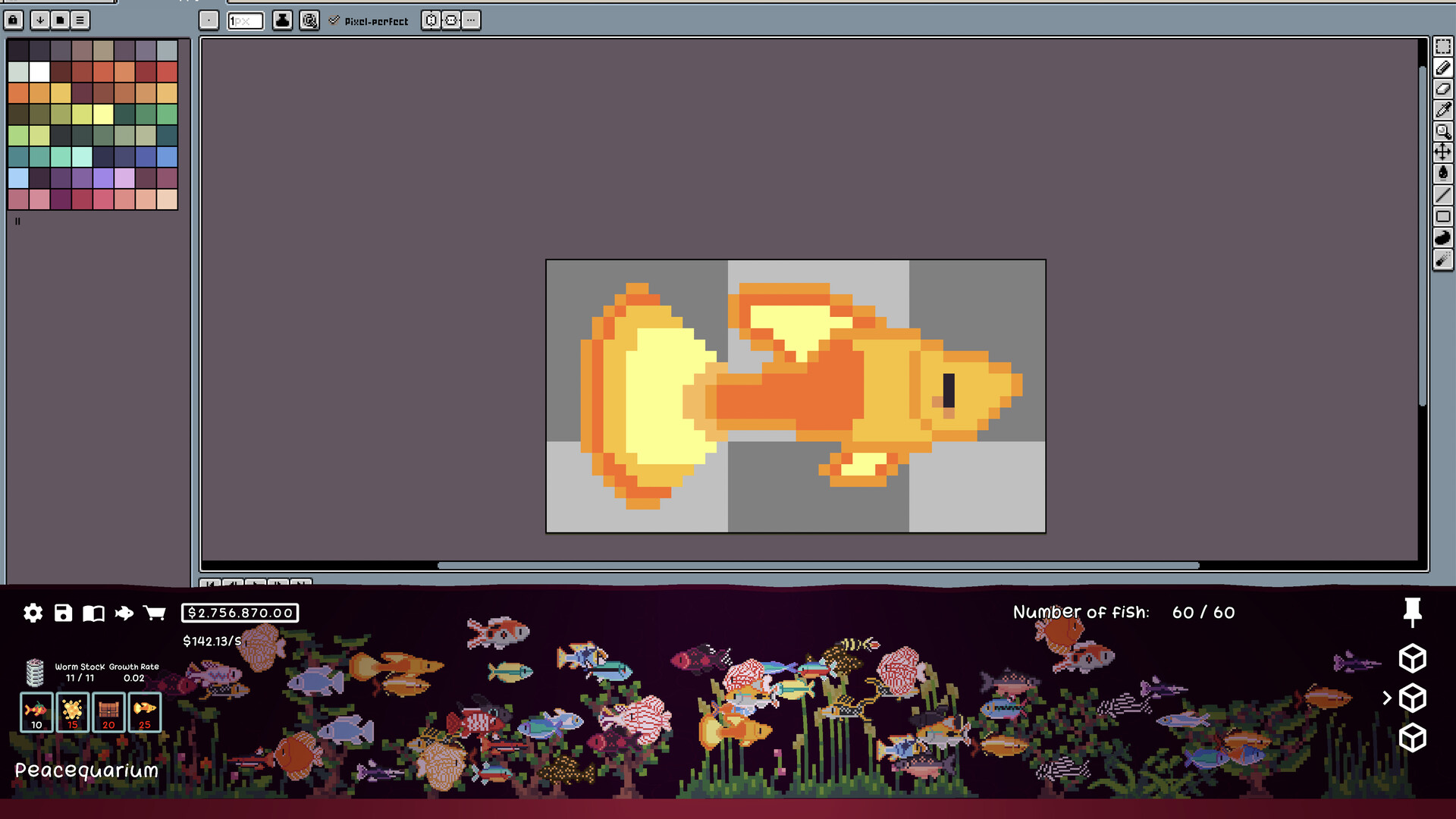
Task: Click the vertical symmetry button
Action: [451, 20]
